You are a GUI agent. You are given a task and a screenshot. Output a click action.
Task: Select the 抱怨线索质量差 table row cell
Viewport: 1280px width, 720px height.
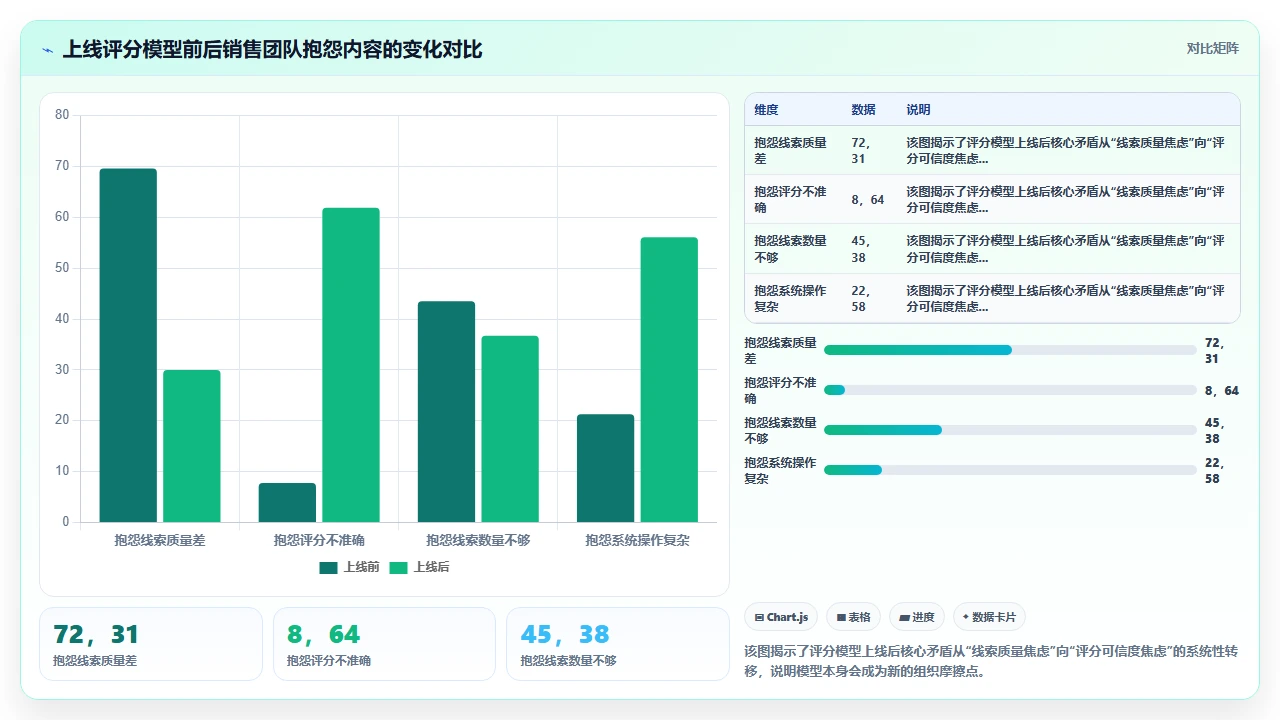click(x=791, y=150)
